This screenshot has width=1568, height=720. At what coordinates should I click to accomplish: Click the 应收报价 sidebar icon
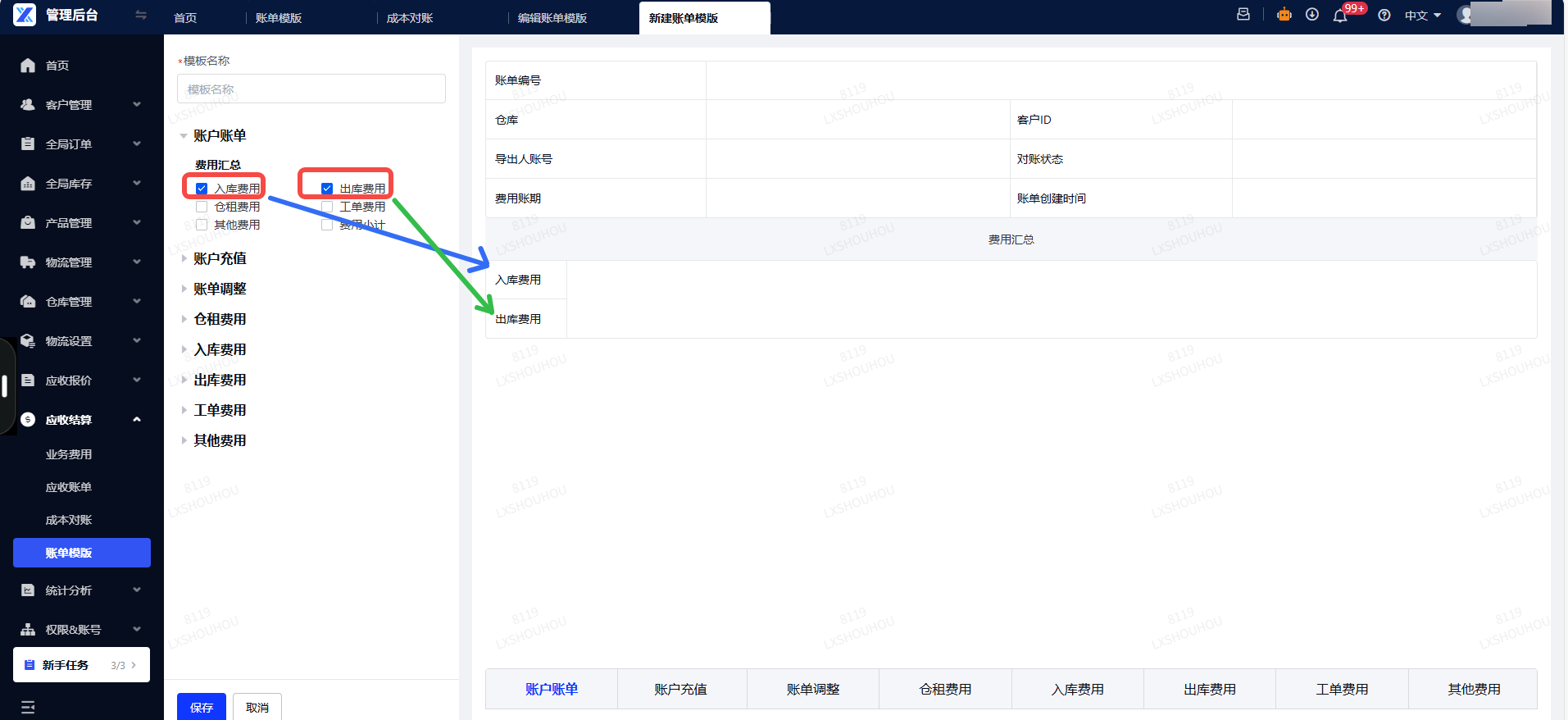(28, 380)
